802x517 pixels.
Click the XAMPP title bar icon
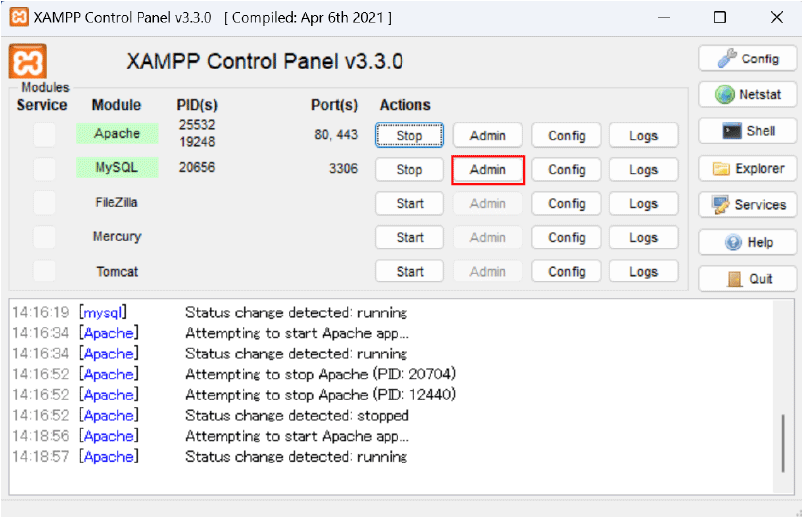(x=17, y=17)
